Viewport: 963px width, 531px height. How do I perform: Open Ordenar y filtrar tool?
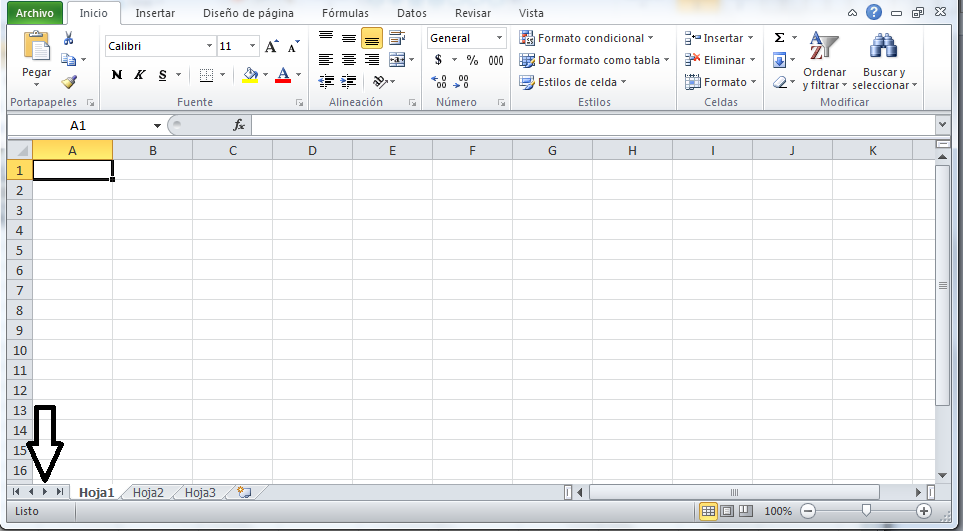824,61
